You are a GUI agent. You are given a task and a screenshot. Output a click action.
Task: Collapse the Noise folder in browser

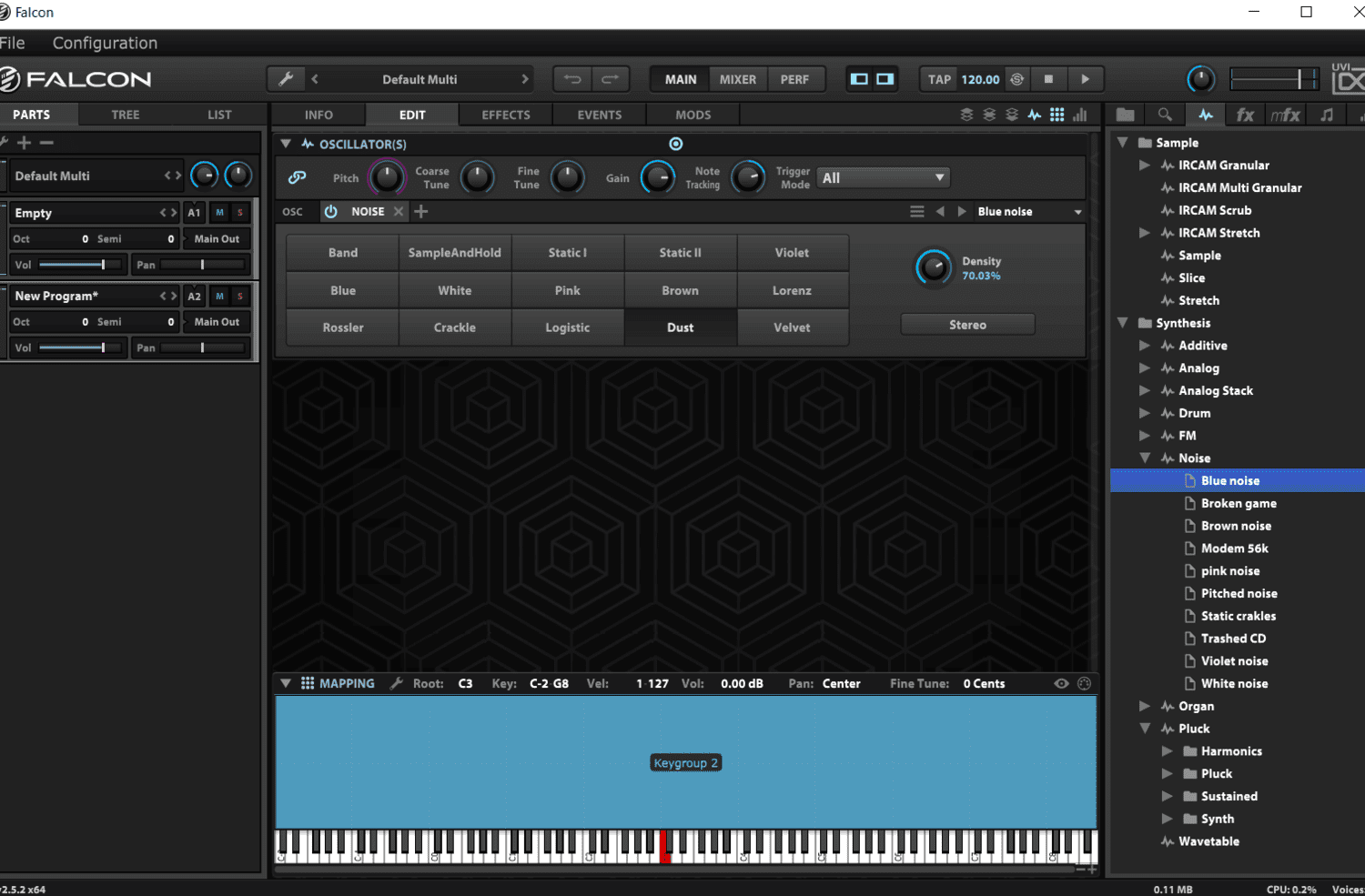pos(1145,458)
